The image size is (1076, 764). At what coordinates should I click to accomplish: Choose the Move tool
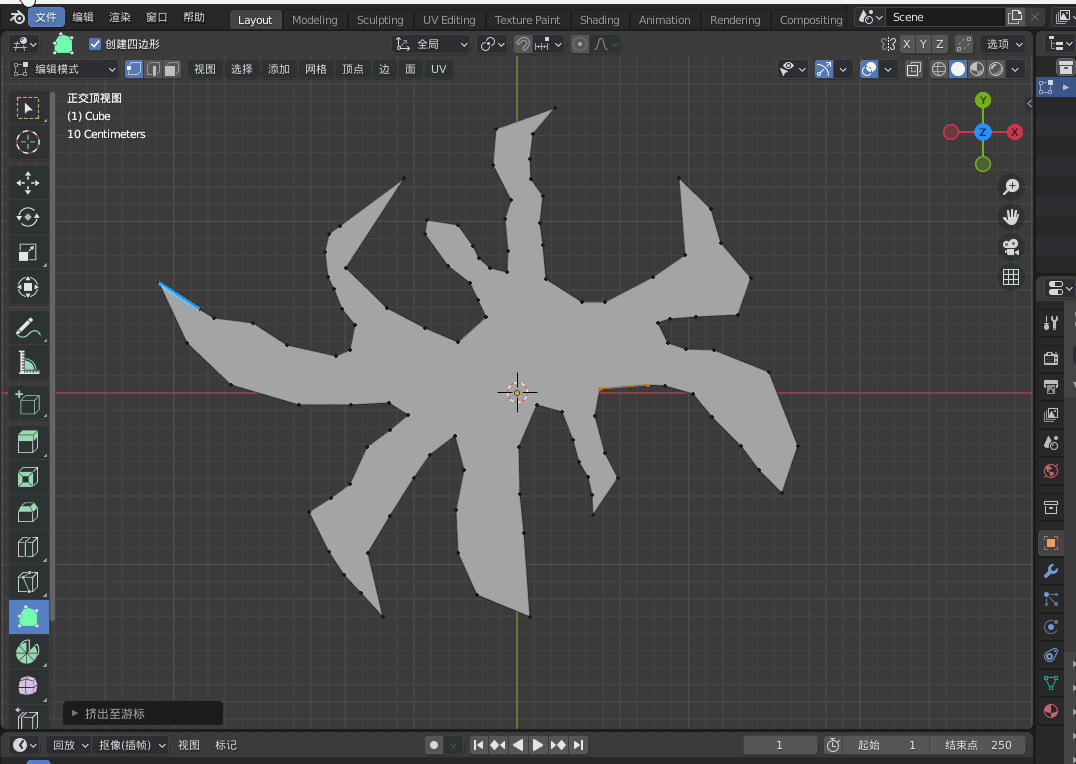pyautogui.click(x=27, y=183)
